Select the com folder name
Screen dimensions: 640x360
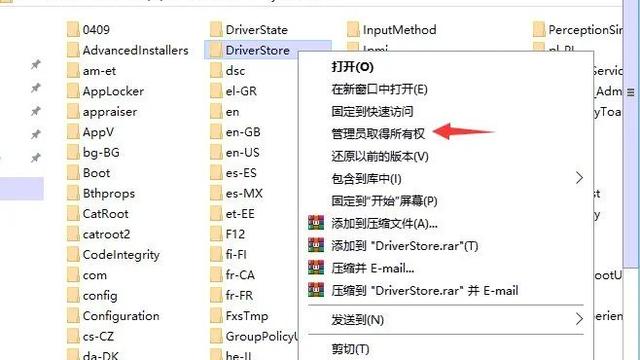click(95, 275)
